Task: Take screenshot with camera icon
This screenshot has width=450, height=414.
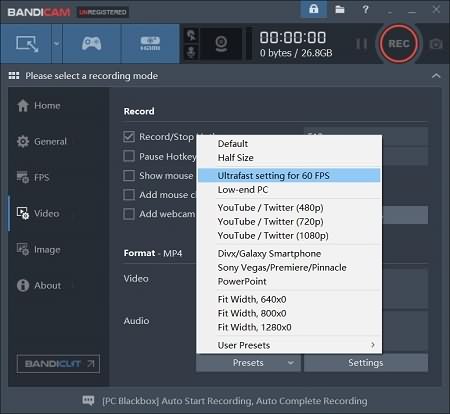Action: pos(436,44)
